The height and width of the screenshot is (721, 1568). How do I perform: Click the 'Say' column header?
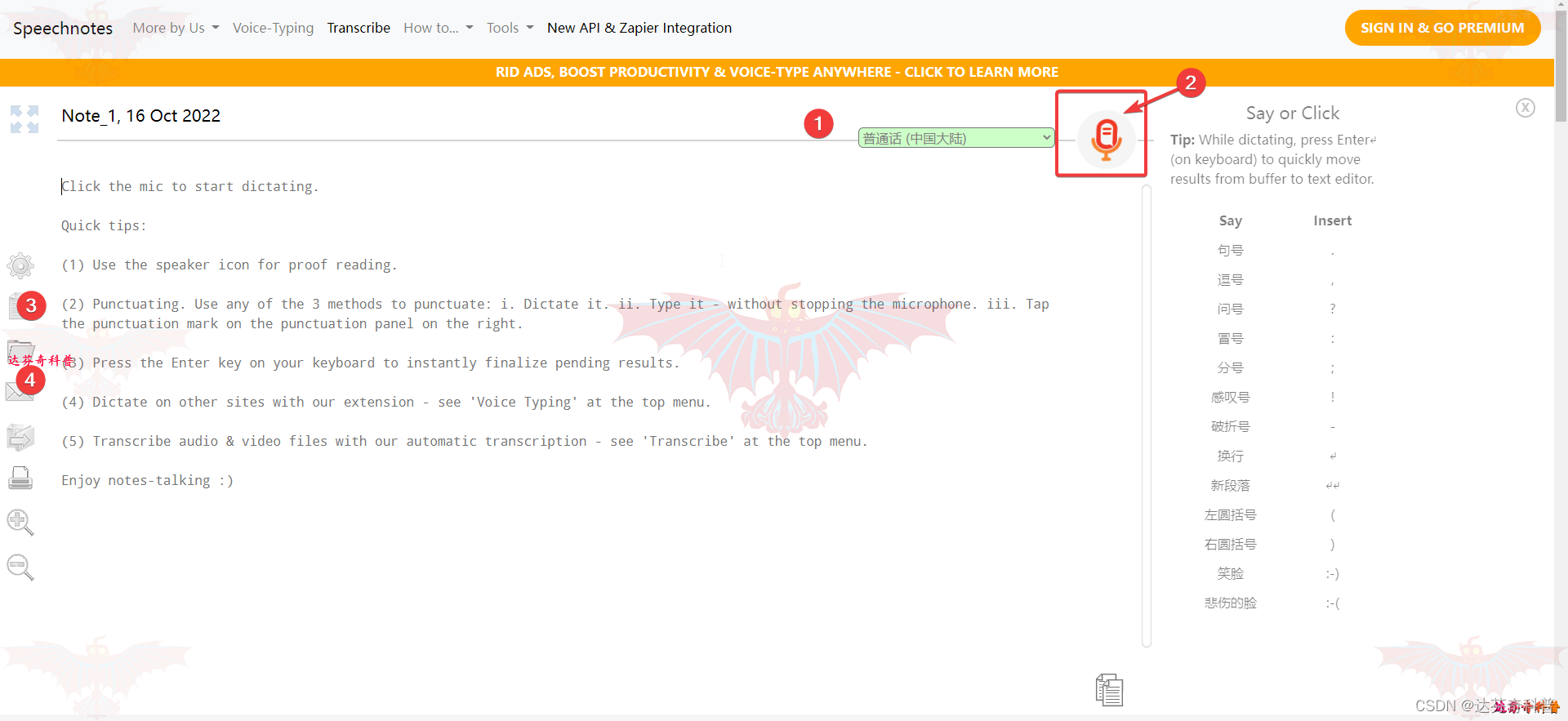[x=1231, y=220]
